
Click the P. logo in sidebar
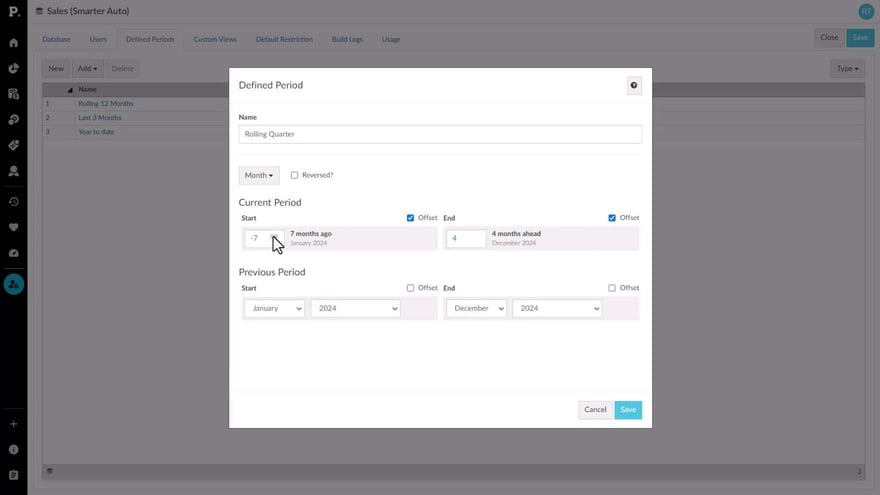(13, 11)
